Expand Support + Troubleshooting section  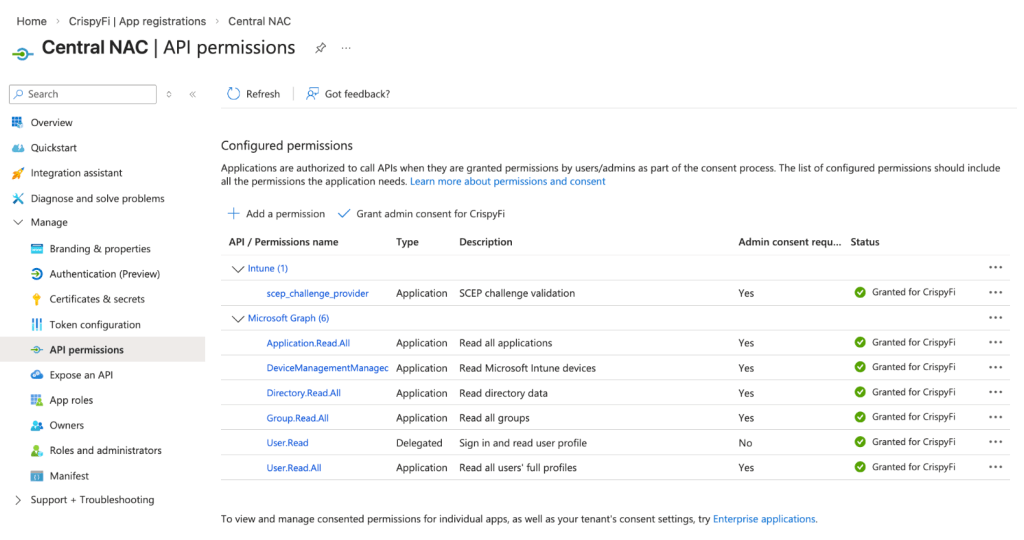[18, 500]
